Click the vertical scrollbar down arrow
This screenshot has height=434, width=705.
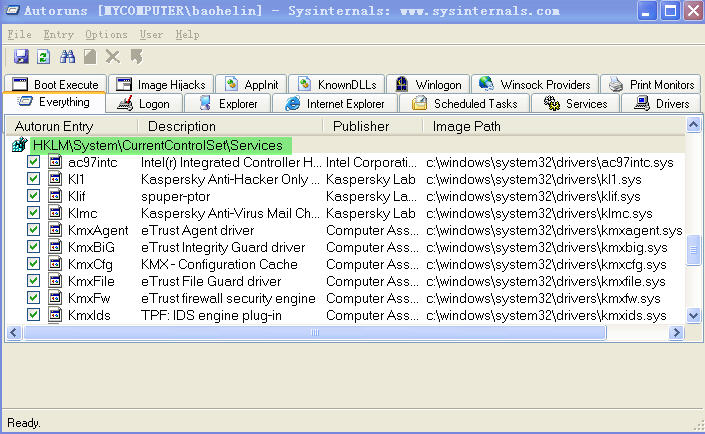point(693,316)
